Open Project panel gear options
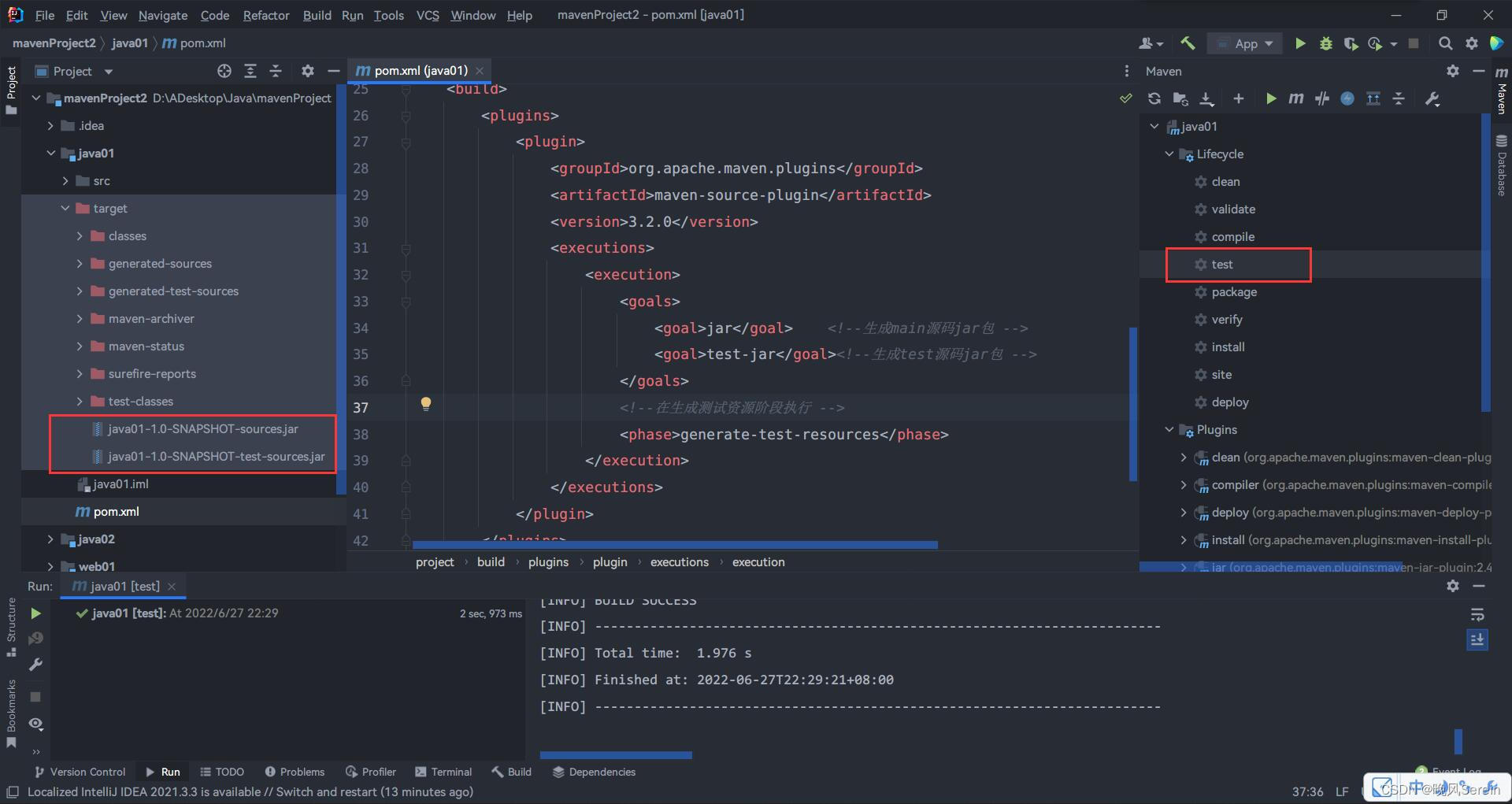 (x=308, y=71)
